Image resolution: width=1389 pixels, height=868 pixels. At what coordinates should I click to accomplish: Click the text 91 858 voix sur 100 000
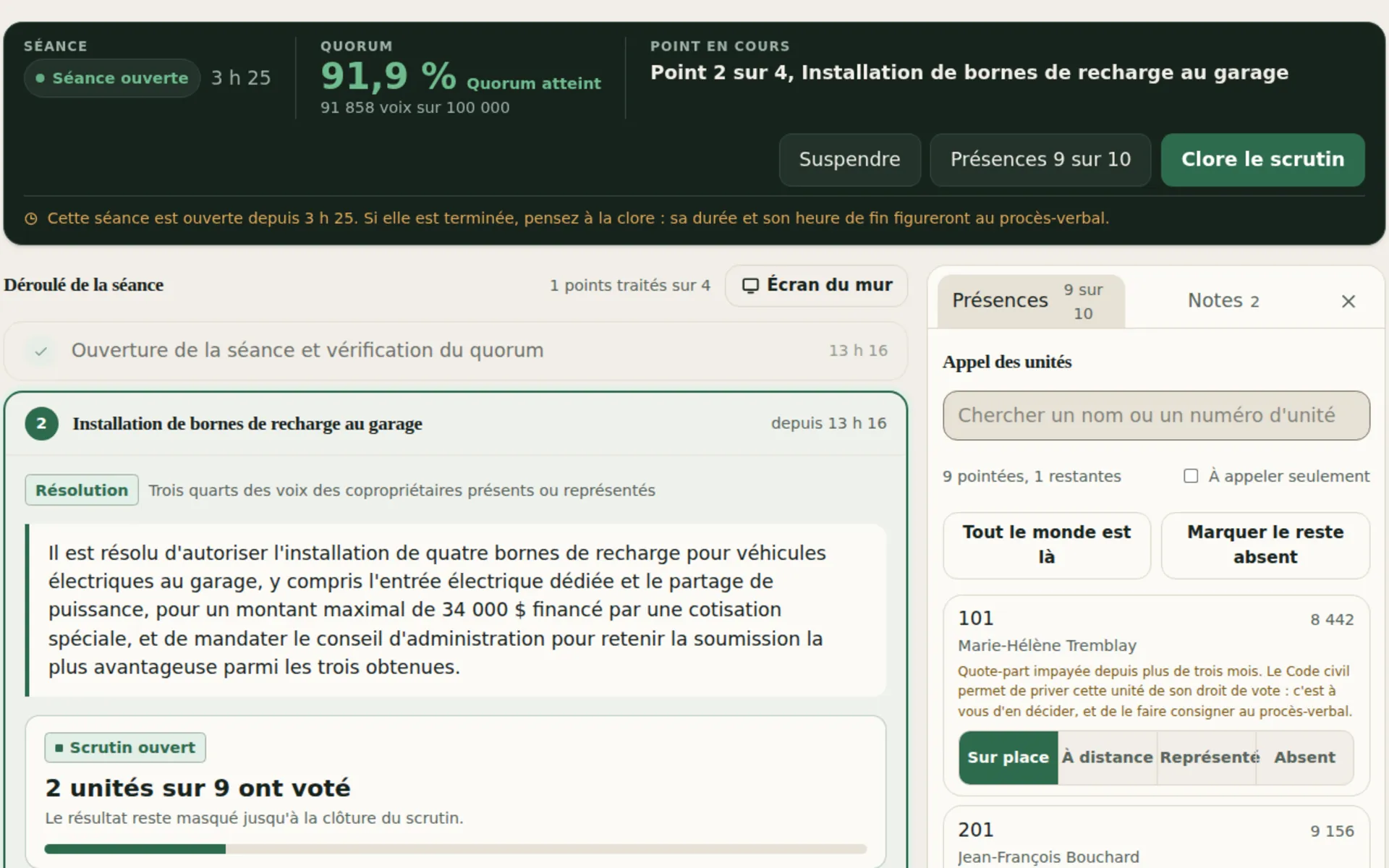415,108
